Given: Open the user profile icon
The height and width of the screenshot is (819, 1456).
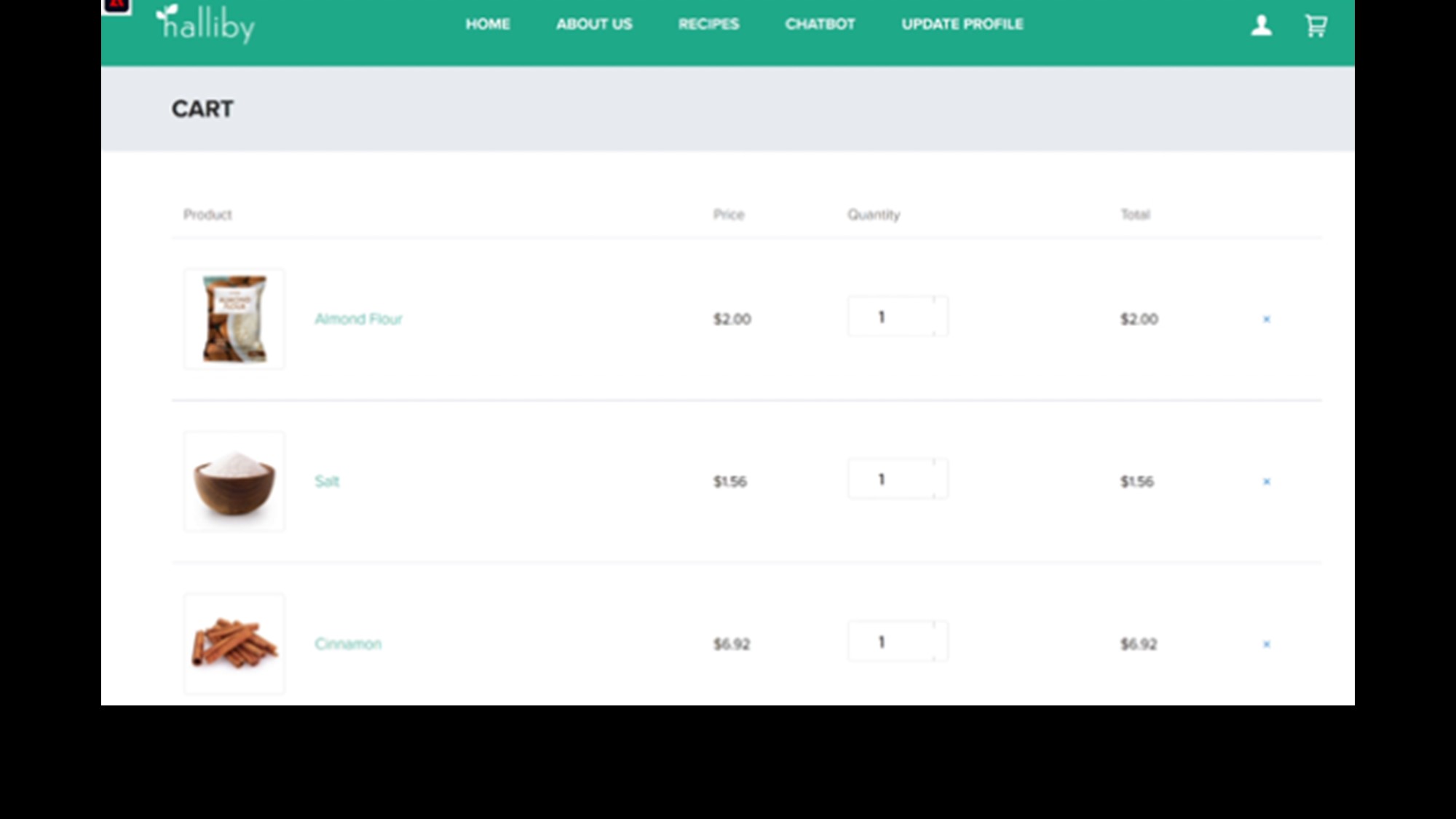Looking at the screenshot, I should (x=1261, y=25).
